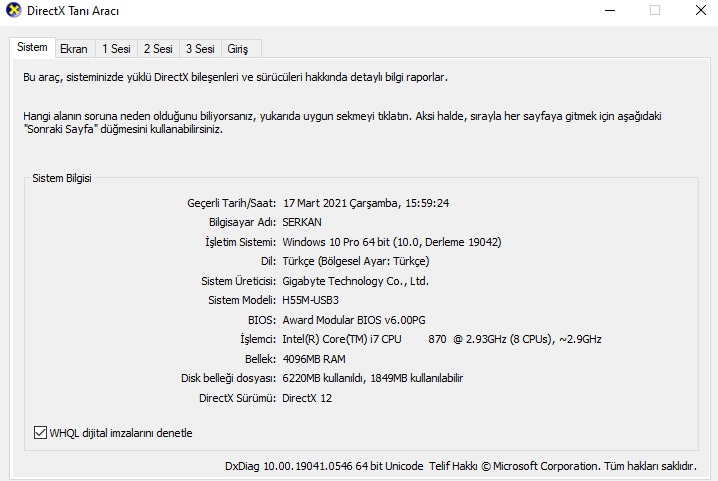The image size is (718, 481).
Task: Minimize the DirectX Tanı Aracı window
Action: pos(610,10)
